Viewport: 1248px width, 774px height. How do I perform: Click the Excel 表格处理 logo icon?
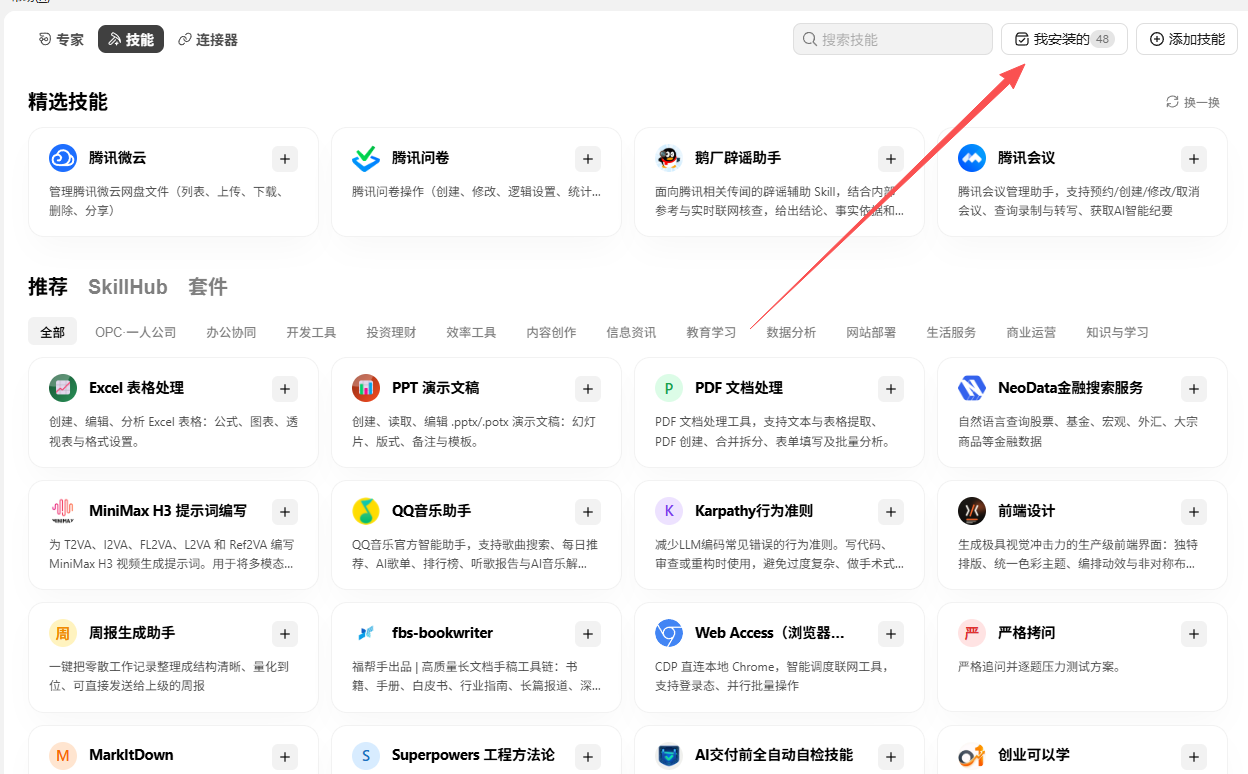(63, 388)
